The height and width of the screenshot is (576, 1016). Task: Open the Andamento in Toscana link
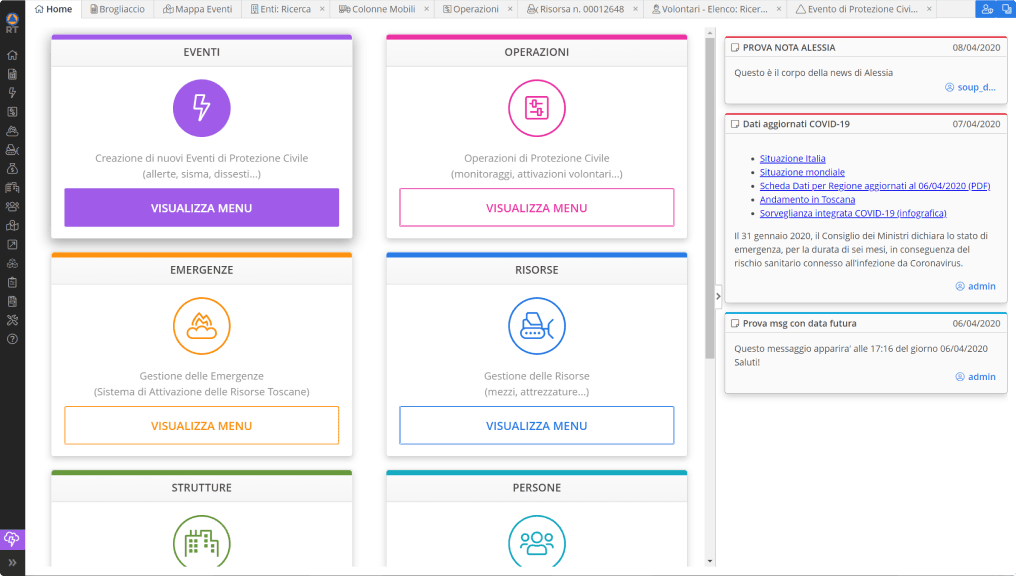[x=807, y=200]
